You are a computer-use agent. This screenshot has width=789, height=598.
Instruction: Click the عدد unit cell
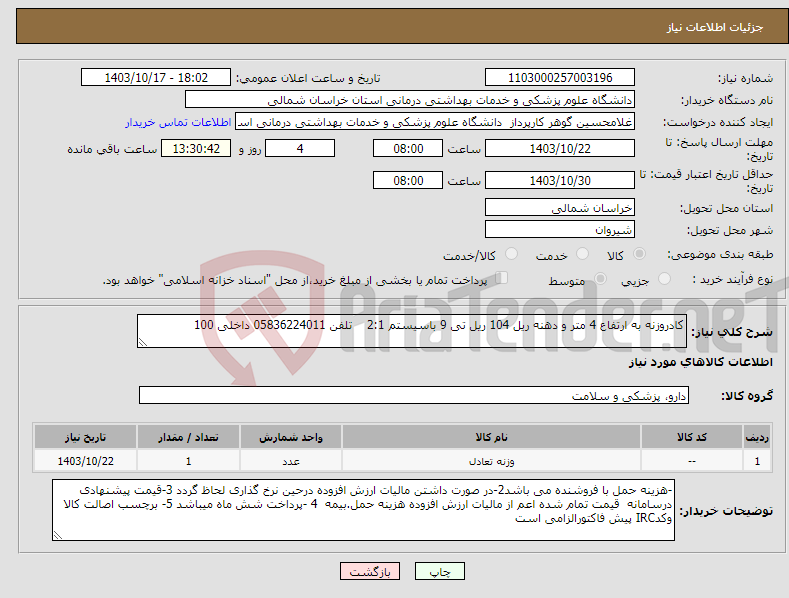(x=291, y=461)
